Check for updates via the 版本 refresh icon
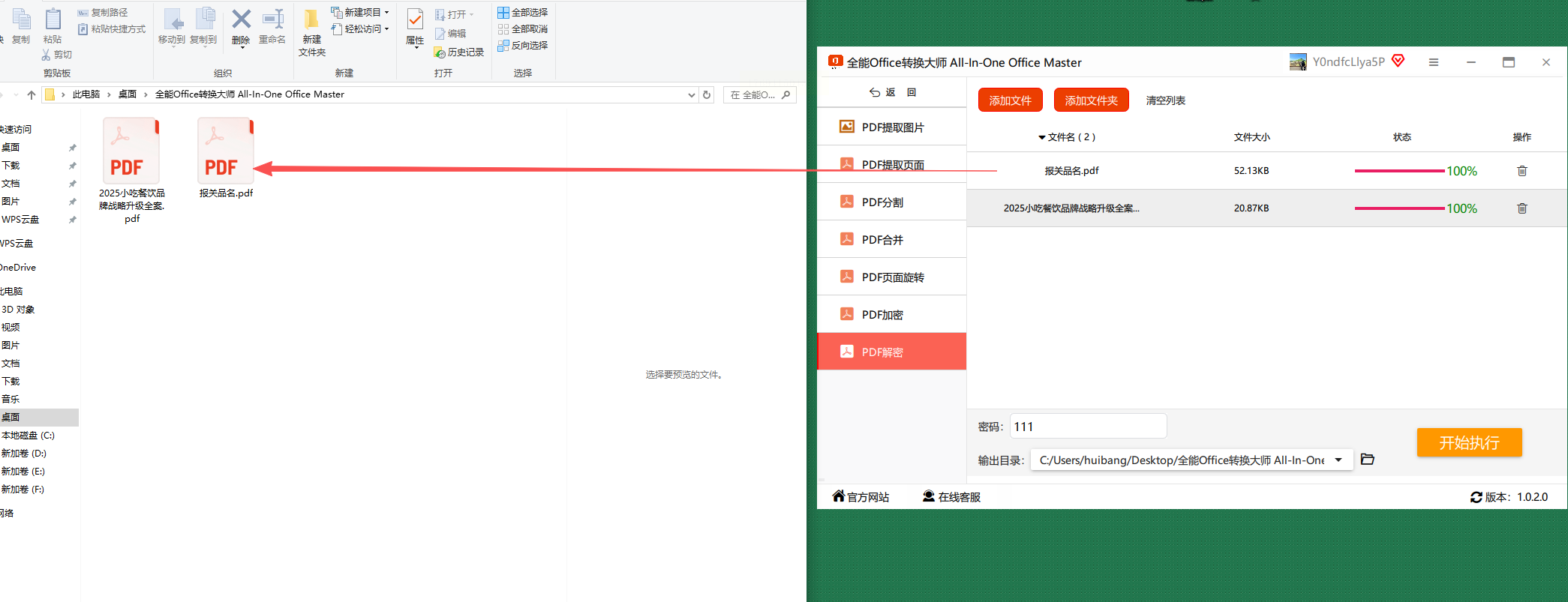The height and width of the screenshot is (602, 1568). 1476,497
